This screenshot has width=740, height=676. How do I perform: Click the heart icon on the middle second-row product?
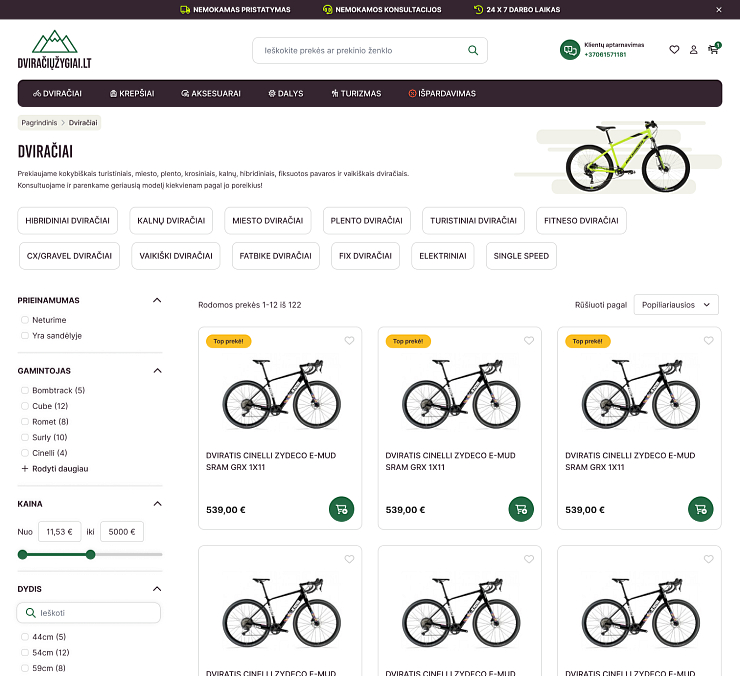coord(529,559)
